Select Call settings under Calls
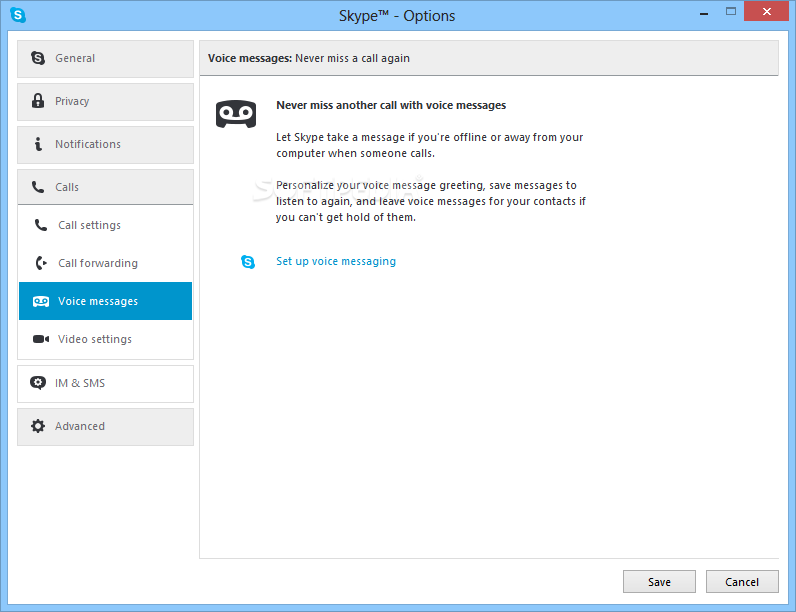This screenshot has height=612, width=796. tap(106, 225)
